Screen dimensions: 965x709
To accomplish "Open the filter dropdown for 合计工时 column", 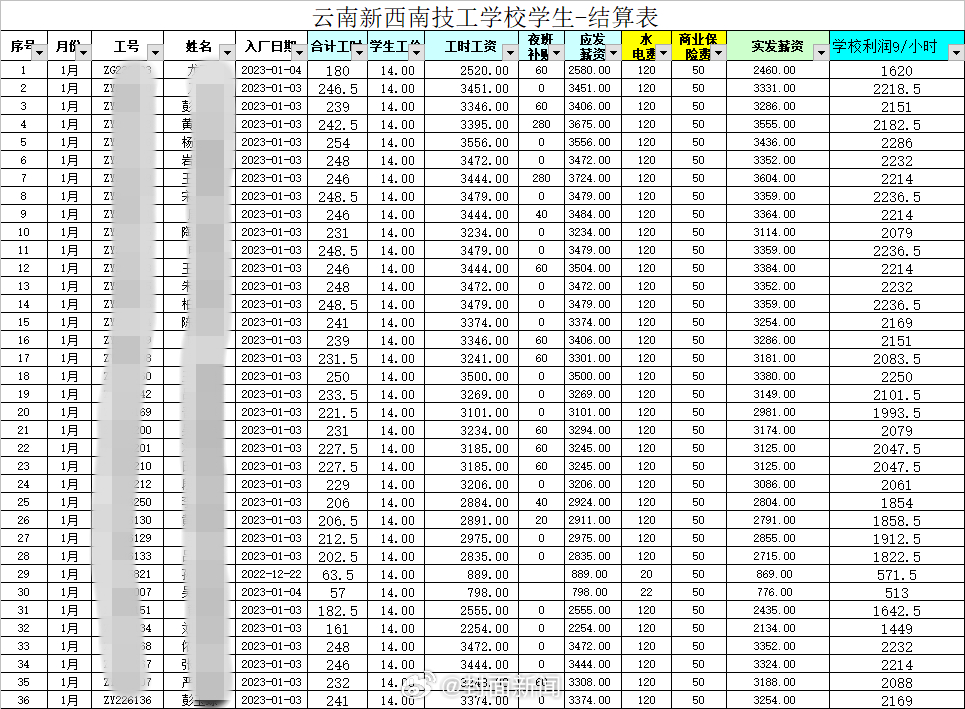I will 359,53.
